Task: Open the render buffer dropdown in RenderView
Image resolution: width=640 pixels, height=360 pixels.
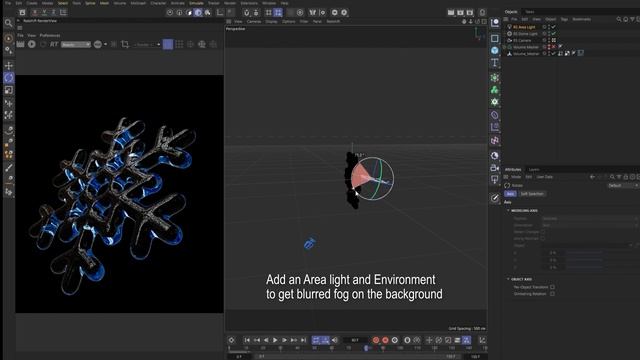Action: (76, 44)
